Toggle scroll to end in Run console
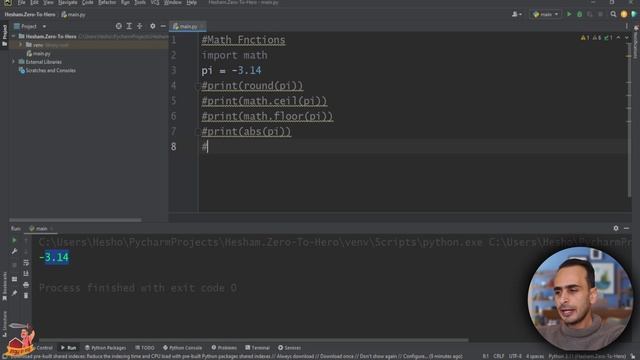Screen dimensions: 640x360 26,273
